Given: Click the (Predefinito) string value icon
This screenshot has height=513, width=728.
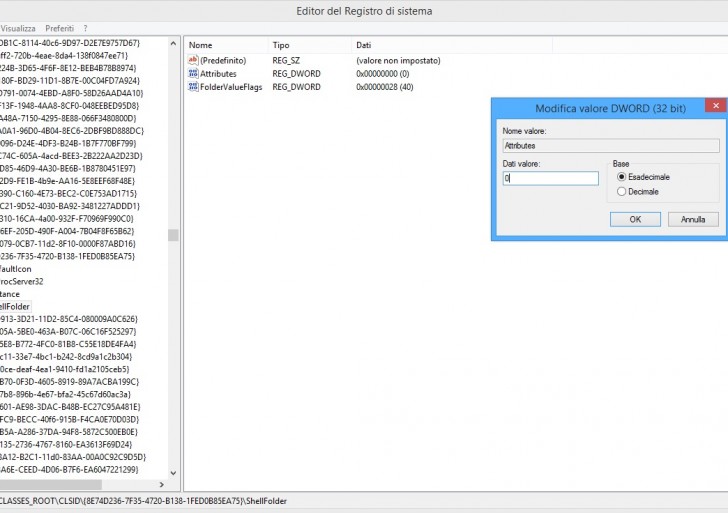Looking at the screenshot, I should [193, 61].
